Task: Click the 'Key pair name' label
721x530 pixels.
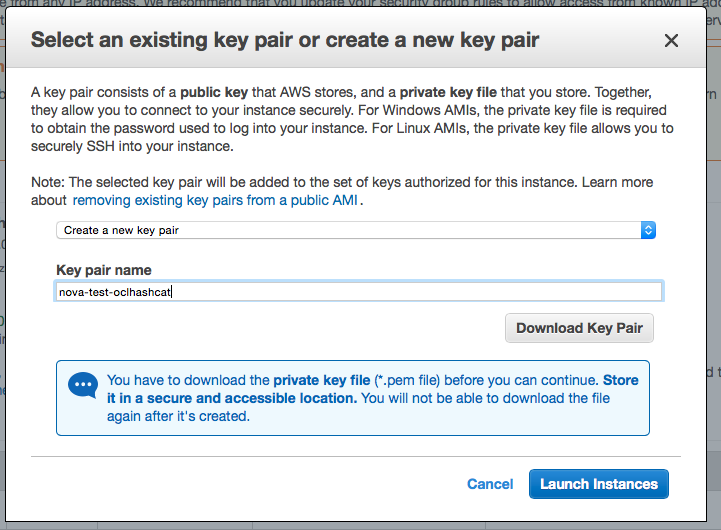Action: click(104, 270)
